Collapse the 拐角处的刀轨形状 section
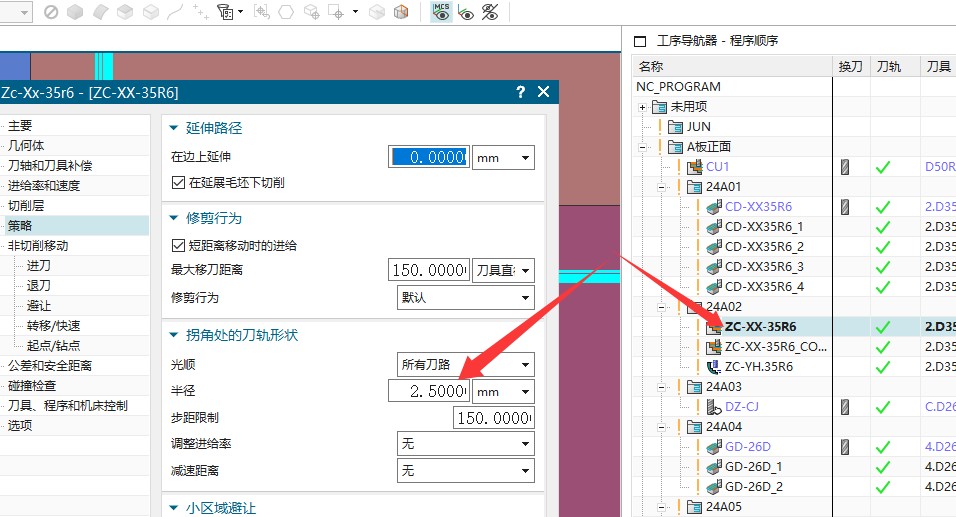The height and width of the screenshot is (517, 956). [x=174, y=335]
